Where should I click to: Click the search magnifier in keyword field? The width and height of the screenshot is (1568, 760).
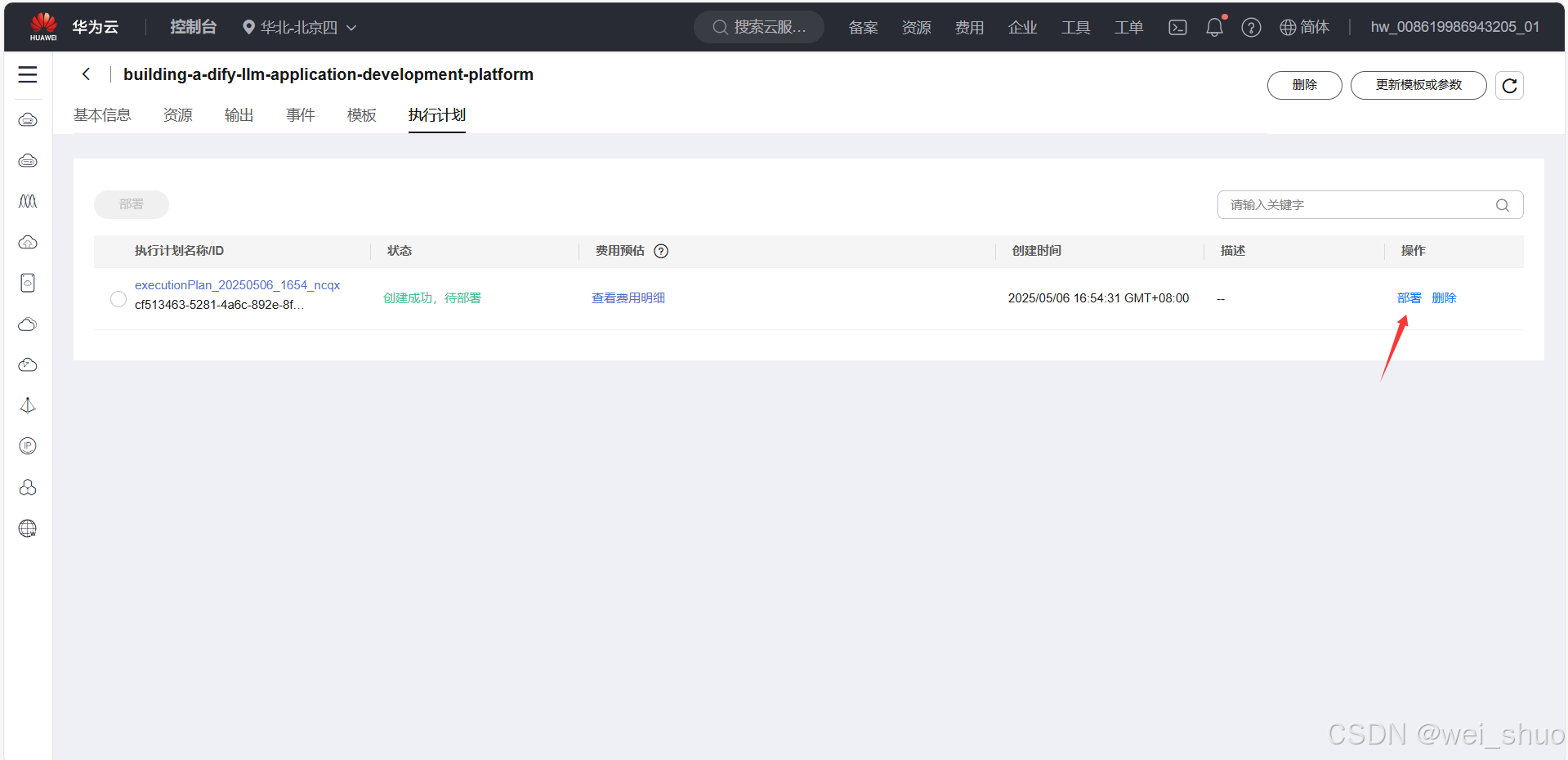pyautogui.click(x=1502, y=205)
